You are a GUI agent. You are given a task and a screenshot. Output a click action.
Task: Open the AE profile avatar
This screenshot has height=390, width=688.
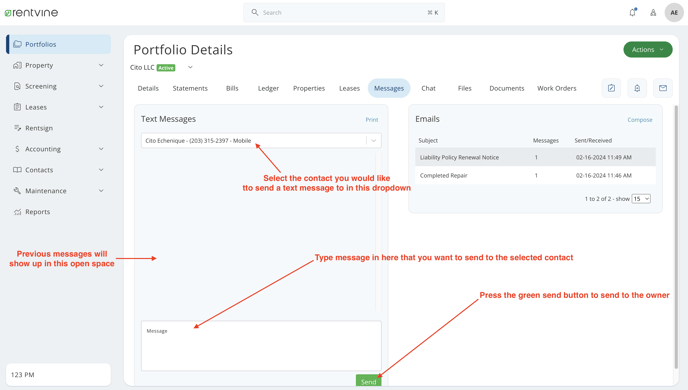[x=674, y=13]
